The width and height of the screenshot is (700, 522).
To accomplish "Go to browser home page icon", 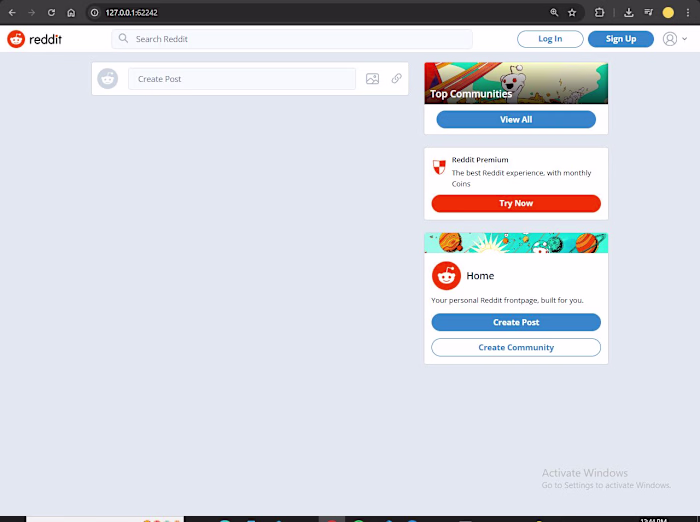I will pos(71,13).
